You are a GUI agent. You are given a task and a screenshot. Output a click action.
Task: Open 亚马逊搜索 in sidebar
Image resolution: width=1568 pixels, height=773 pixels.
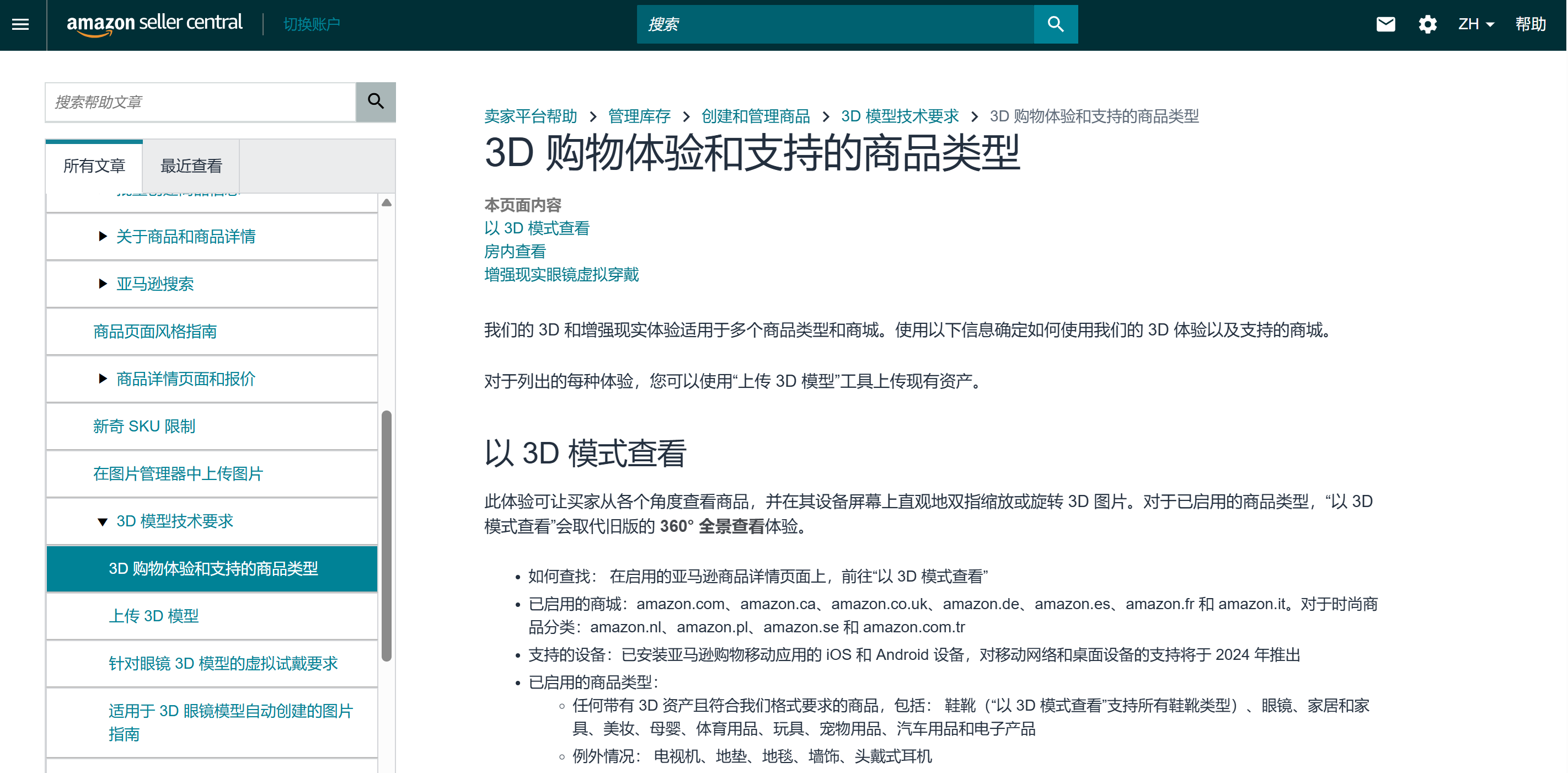(x=154, y=284)
